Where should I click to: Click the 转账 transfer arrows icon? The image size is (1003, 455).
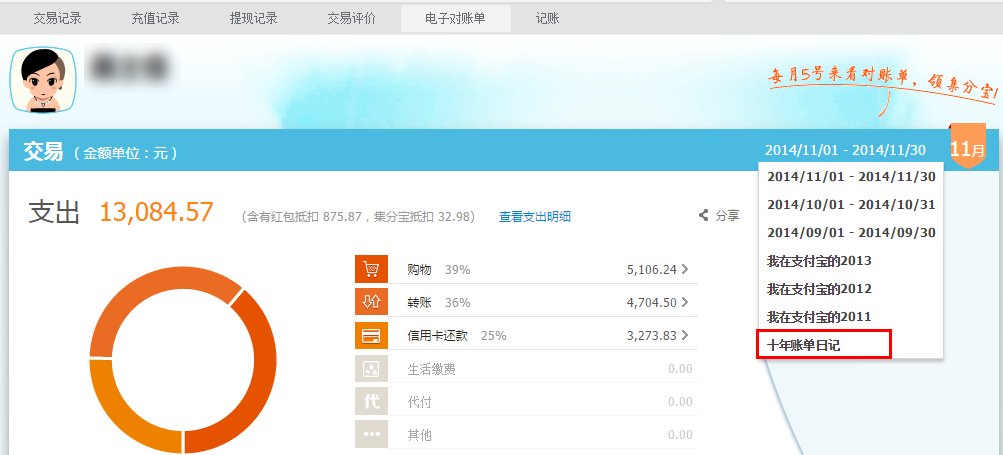(371, 302)
